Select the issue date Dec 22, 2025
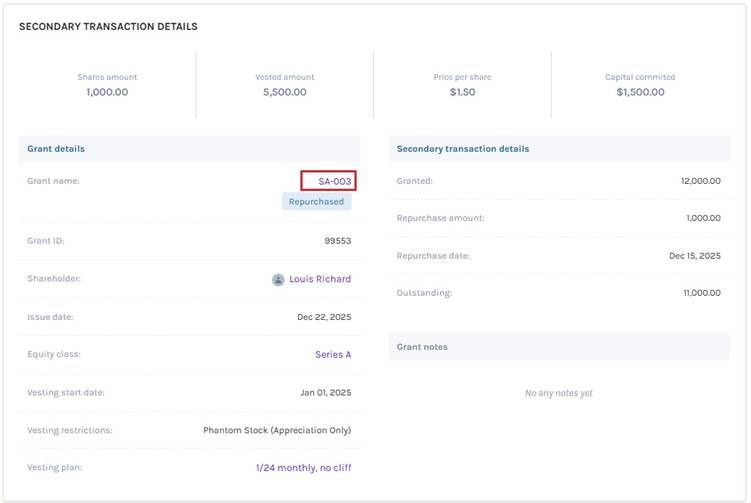The image size is (751, 503). [324, 317]
